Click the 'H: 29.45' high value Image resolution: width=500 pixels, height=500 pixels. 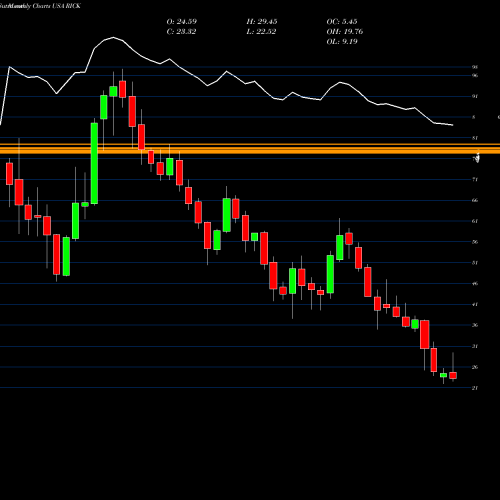click(262, 22)
